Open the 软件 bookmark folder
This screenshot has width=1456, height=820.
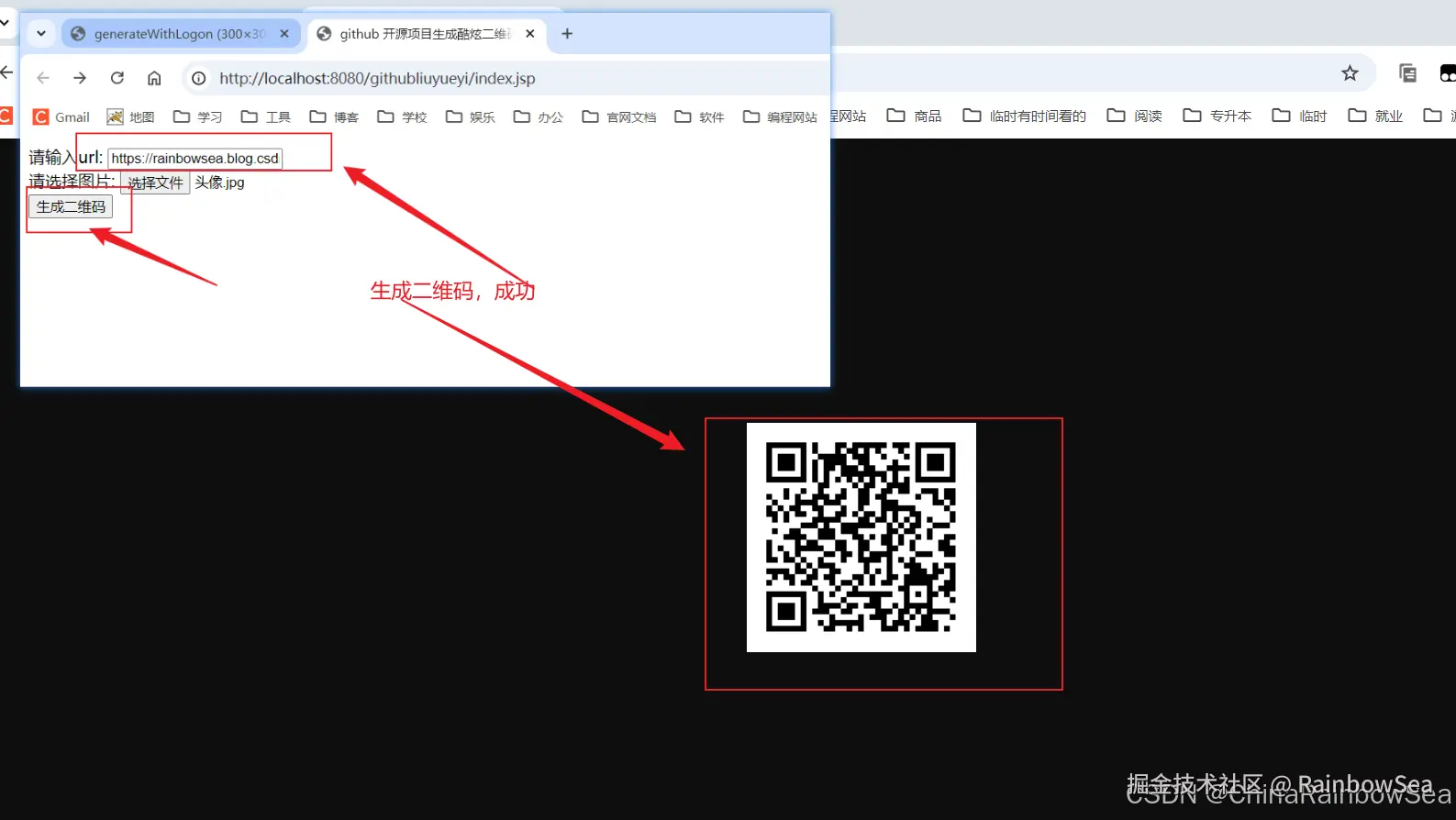point(699,116)
